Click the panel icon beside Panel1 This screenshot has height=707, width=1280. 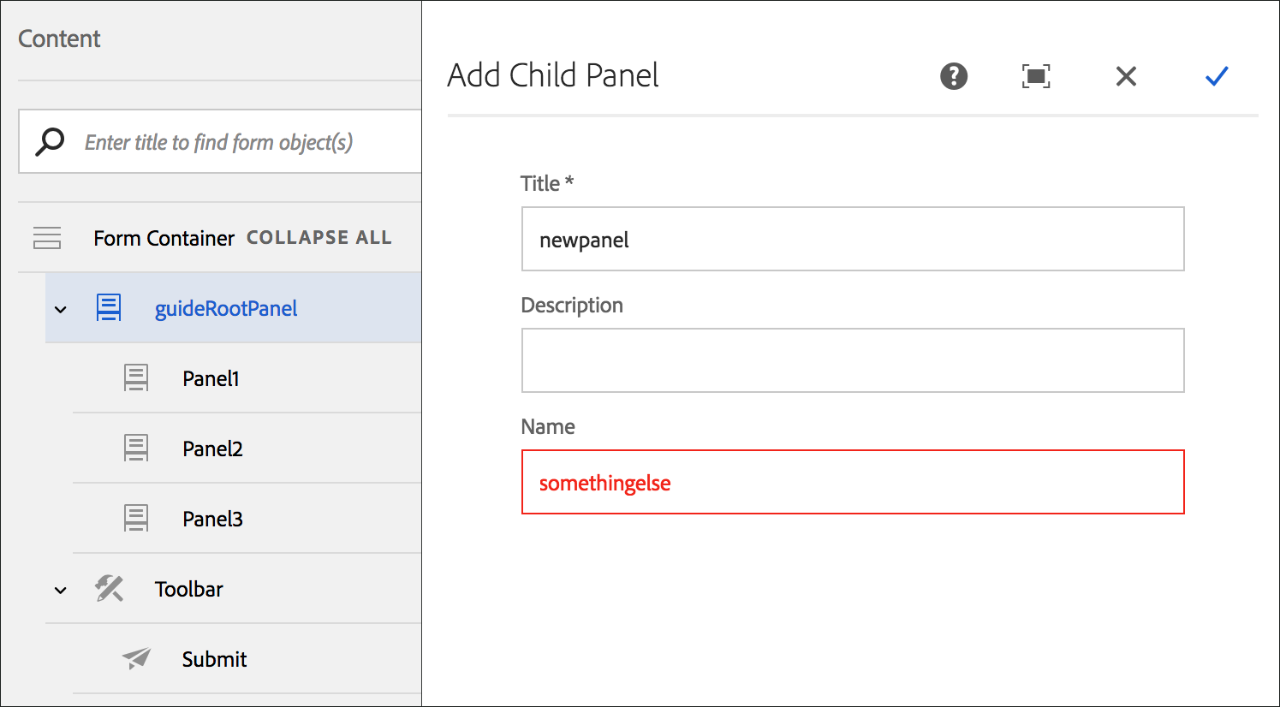[x=136, y=378]
